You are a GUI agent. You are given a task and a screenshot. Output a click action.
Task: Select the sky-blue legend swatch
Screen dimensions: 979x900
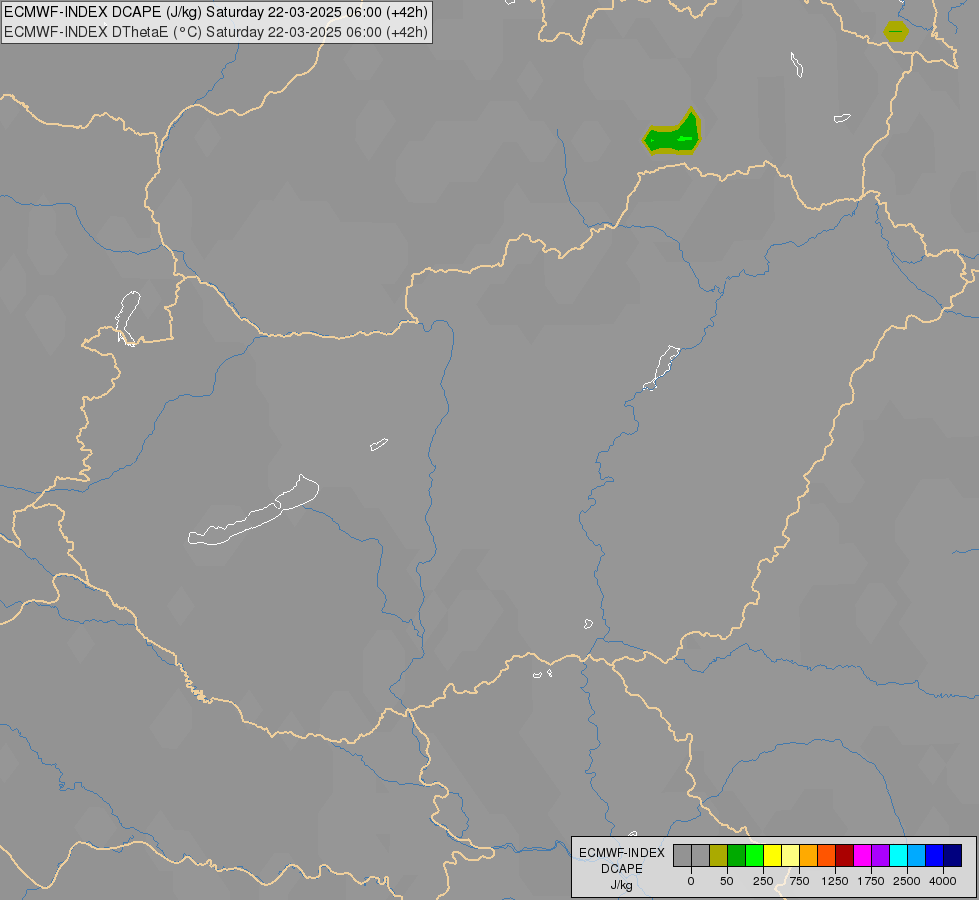(x=917, y=855)
